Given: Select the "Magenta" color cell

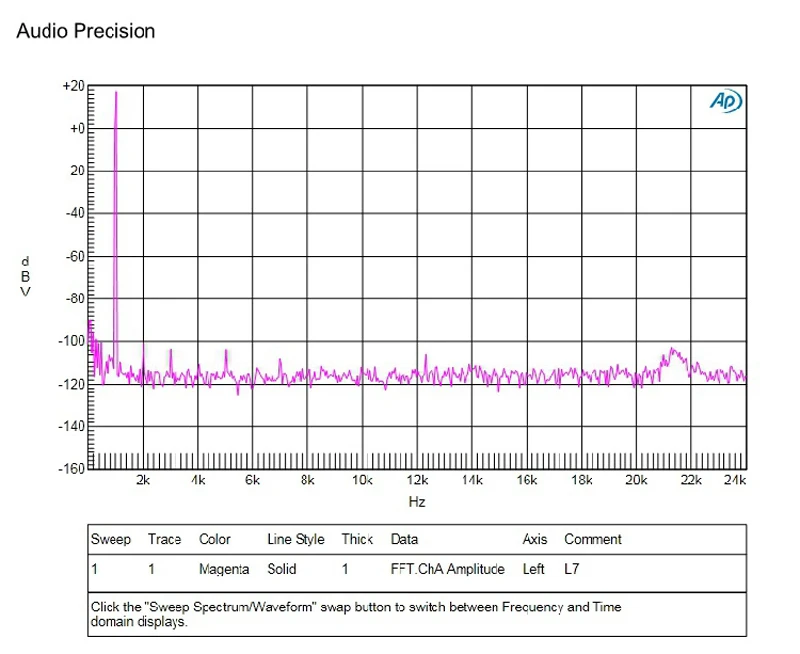Looking at the screenshot, I should coord(224,569).
